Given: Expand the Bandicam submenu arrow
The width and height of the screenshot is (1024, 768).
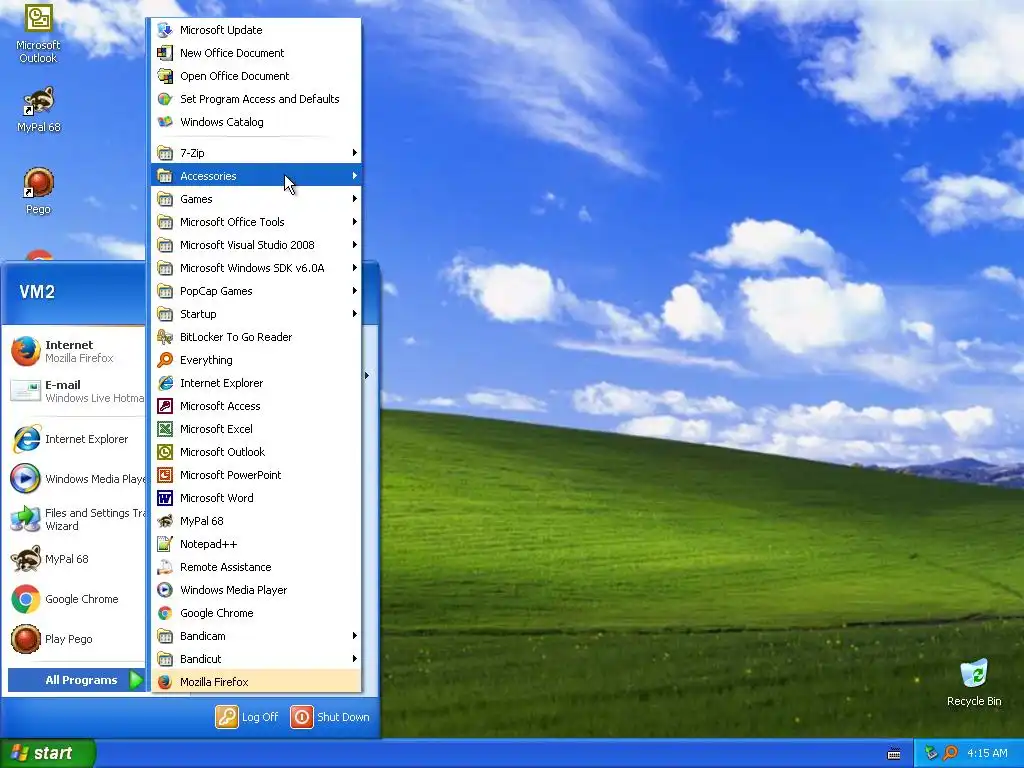Looking at the screenshot, I should 355,636.
